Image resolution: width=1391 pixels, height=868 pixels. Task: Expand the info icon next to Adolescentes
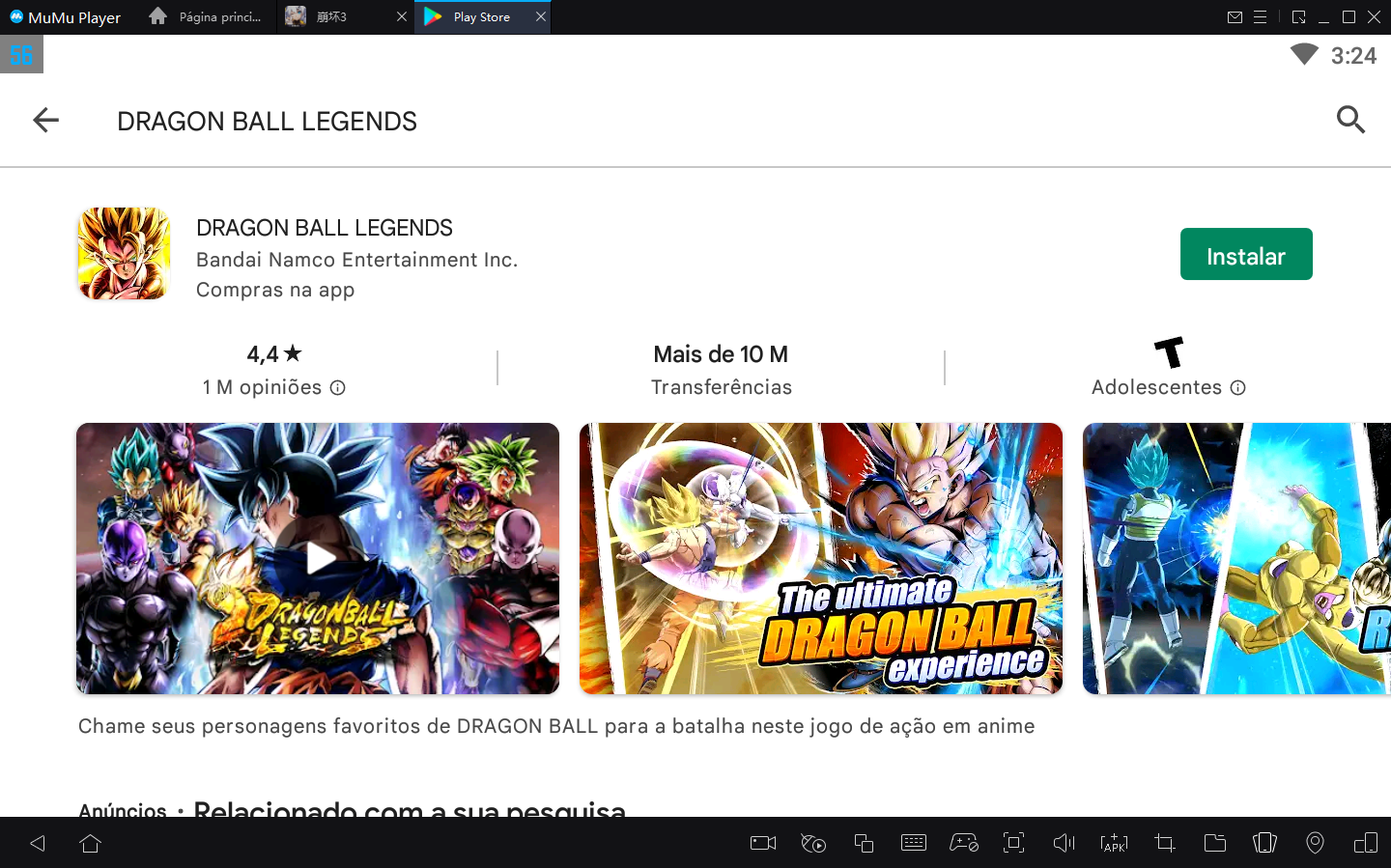[x=1238, y=387]
